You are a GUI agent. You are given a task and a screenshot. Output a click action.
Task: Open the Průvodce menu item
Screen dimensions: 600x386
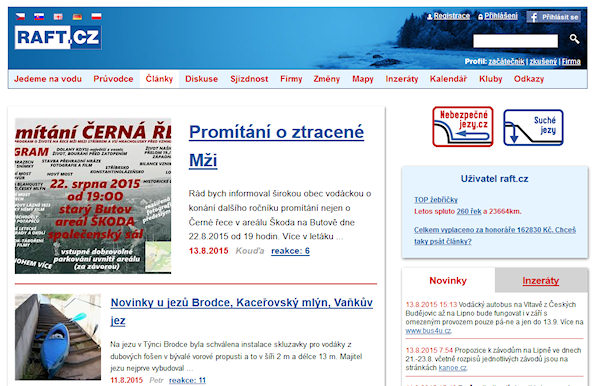pyautogui.click(x=113, y=79)
